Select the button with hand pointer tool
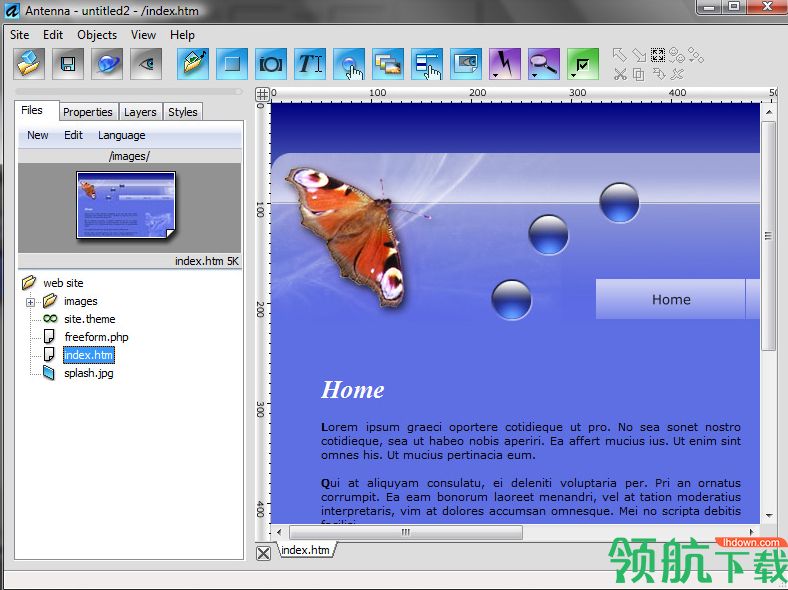 [x=349, y=64]
